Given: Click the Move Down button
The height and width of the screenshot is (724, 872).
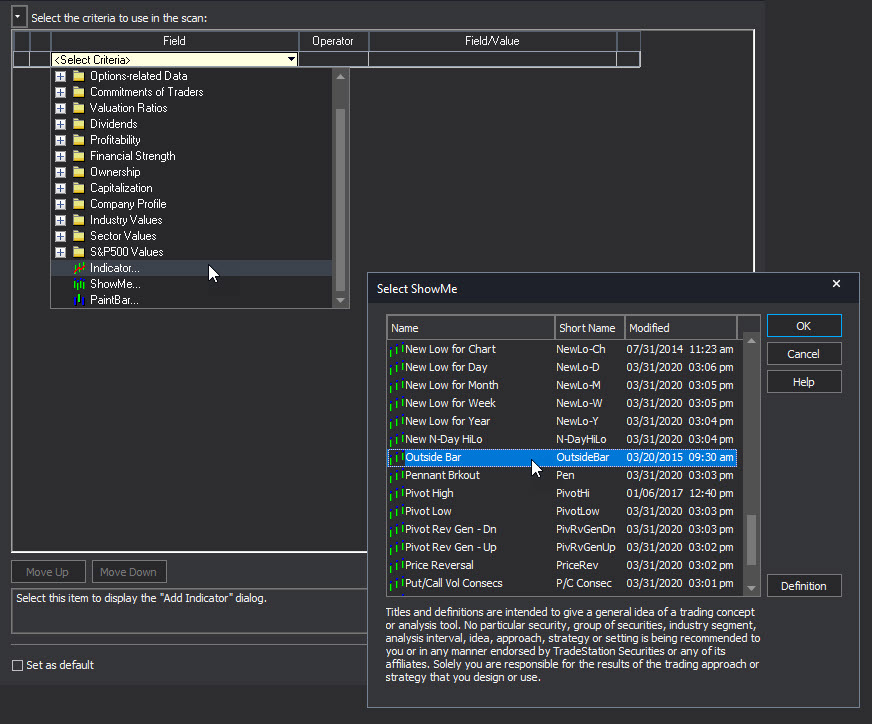Looking at the screenshot, I should click(129, 572).
